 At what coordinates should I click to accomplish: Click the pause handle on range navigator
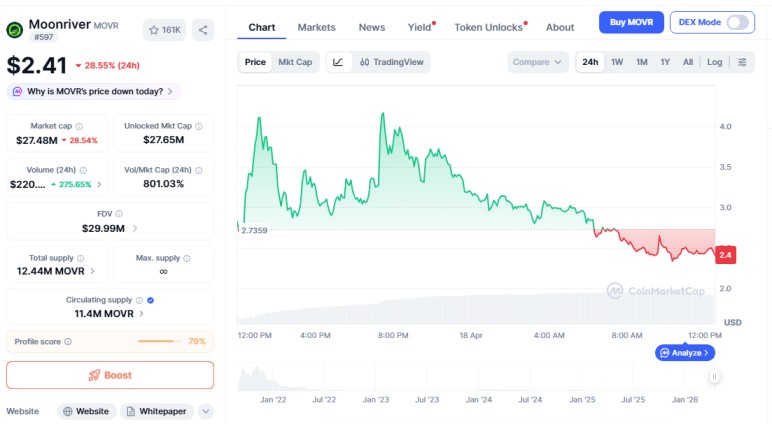(x=714, y=377)
